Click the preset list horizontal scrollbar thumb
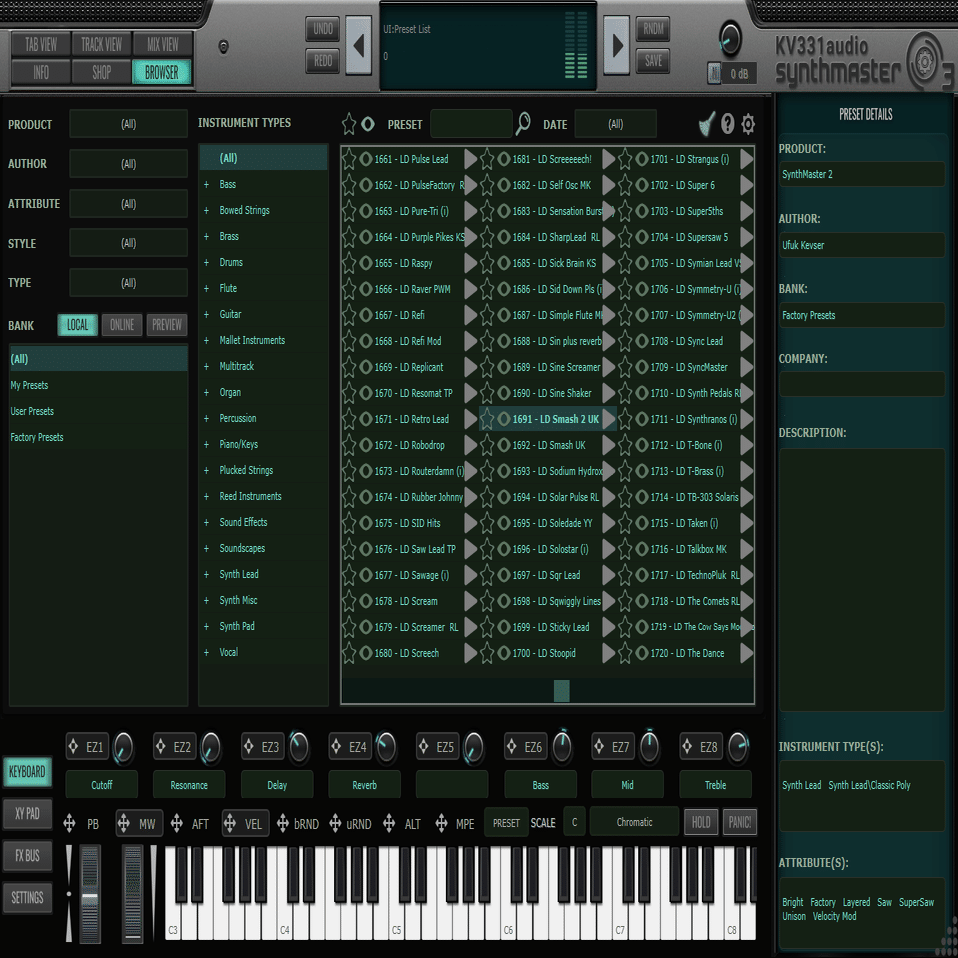Viewport: 958px width, 958px height. 561,691
